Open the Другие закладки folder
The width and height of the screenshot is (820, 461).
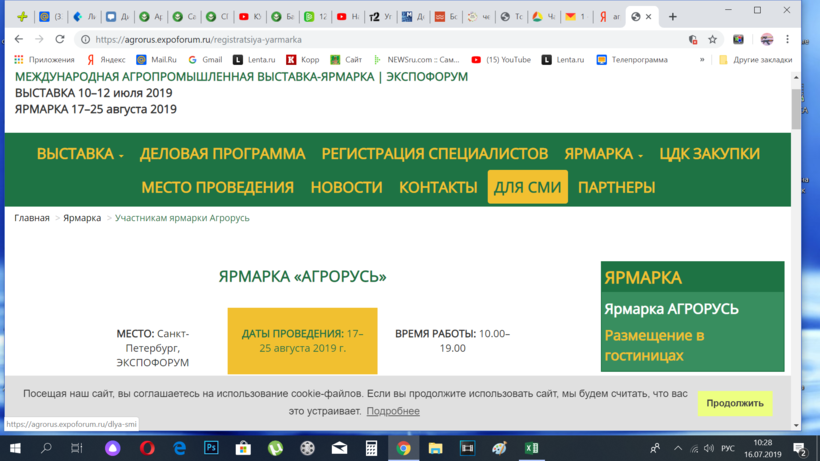coord(756,60)
